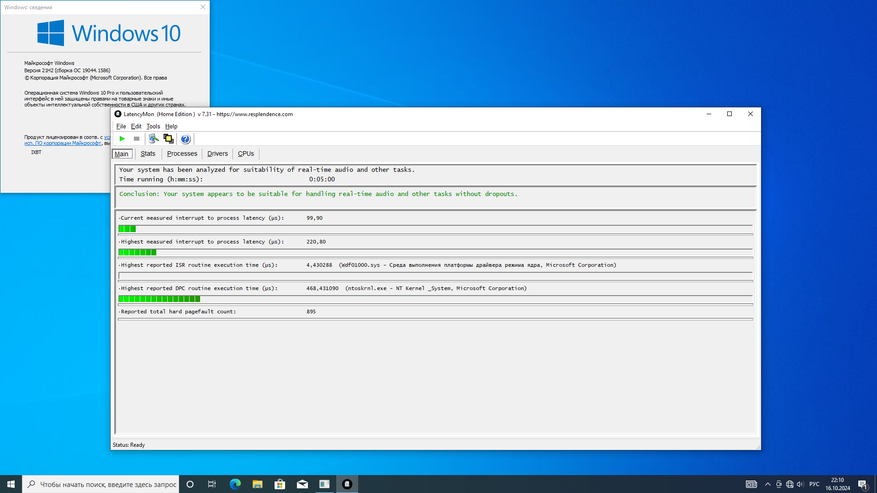This screenshot has width=877, height=493.
Task: Open Microsoft Store from the taskbar
Action: click(x=280, y=484)
